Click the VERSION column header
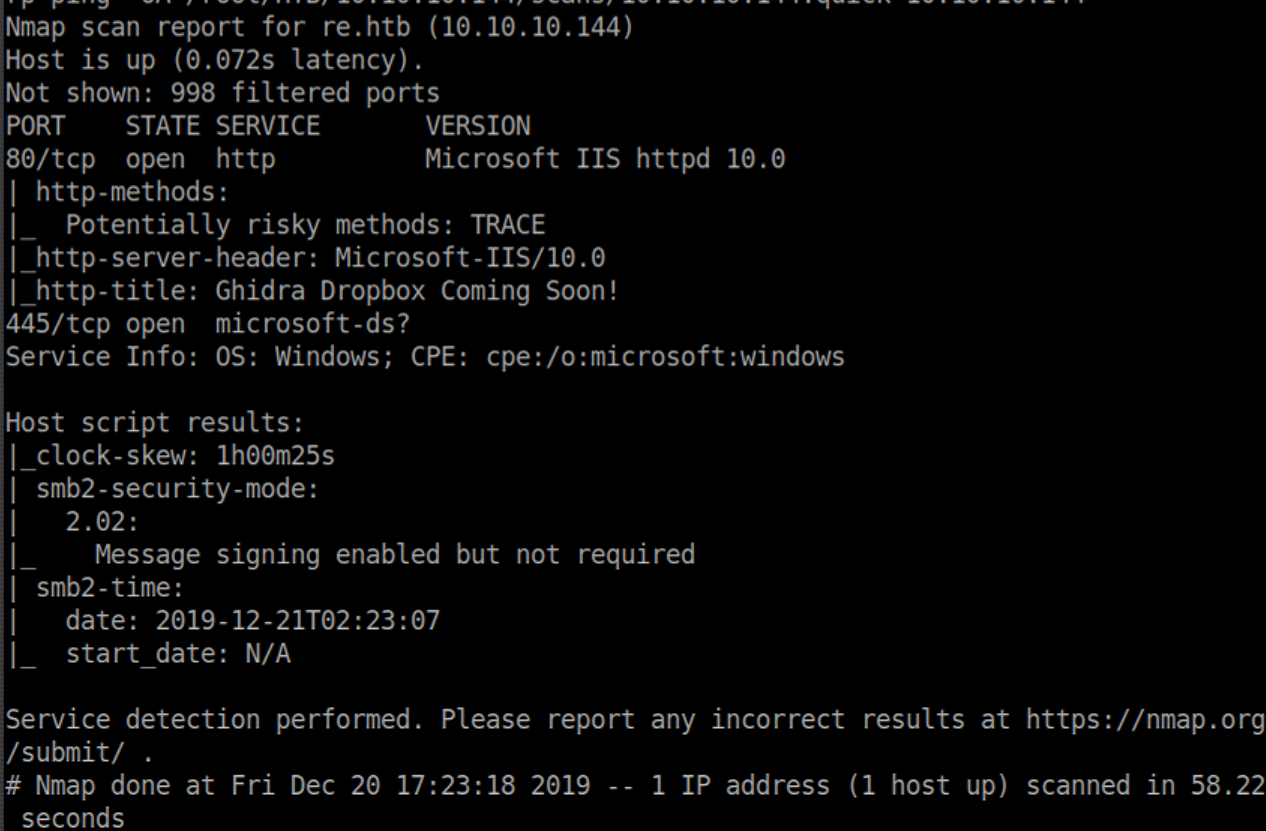This screenshot has height=831, width=1266. point(477,126)
